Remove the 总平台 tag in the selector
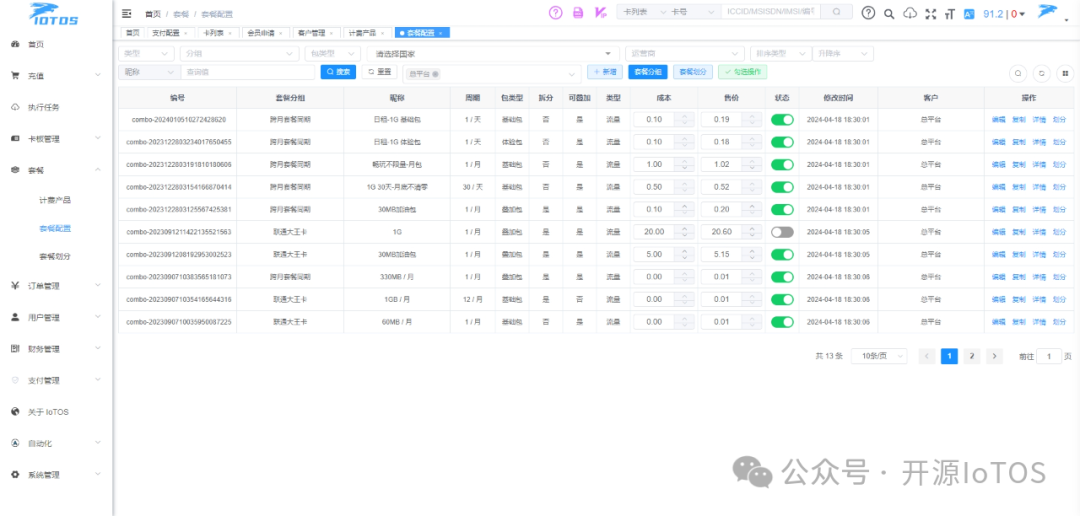Viewport: 1080px width, 516px height. (435, 73)
